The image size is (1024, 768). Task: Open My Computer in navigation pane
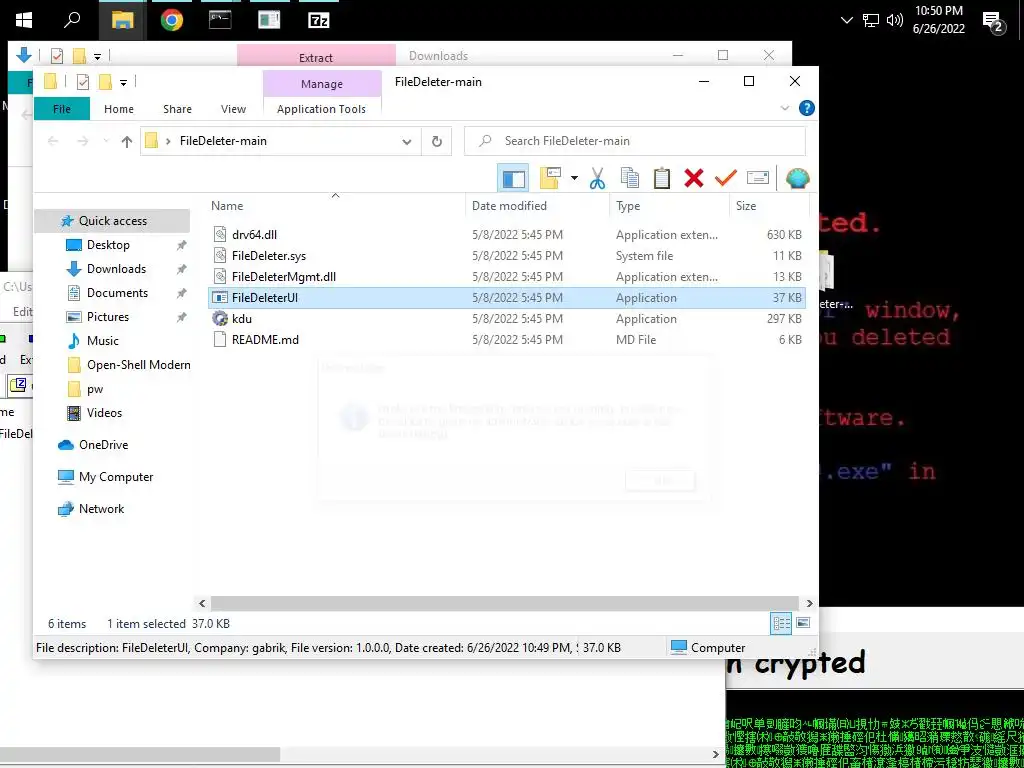(x=116, y=477)
